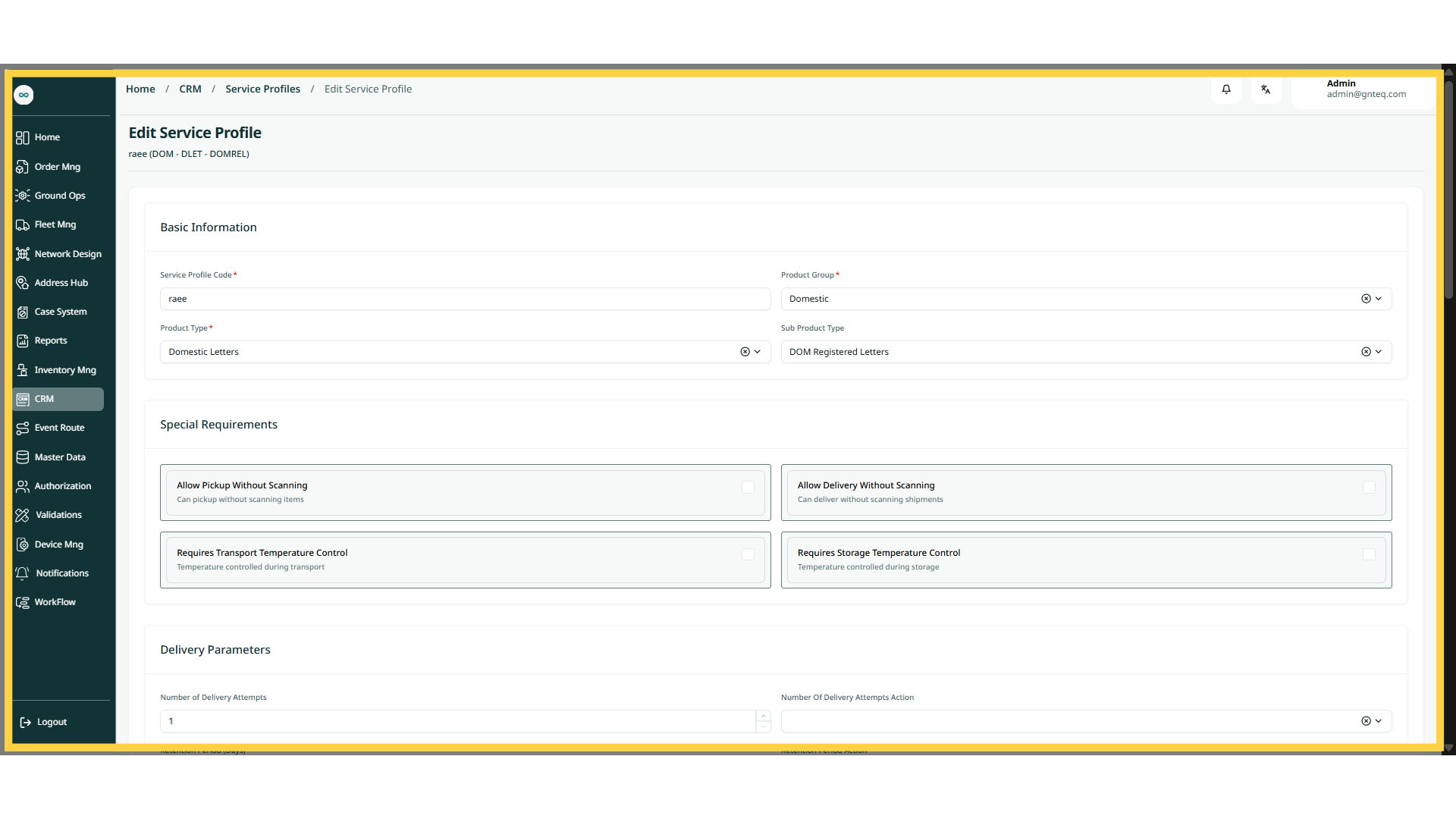Open the Domestic product group combo box
This screenshot has width=1456, height=819.
click(x=1086, y=299)
